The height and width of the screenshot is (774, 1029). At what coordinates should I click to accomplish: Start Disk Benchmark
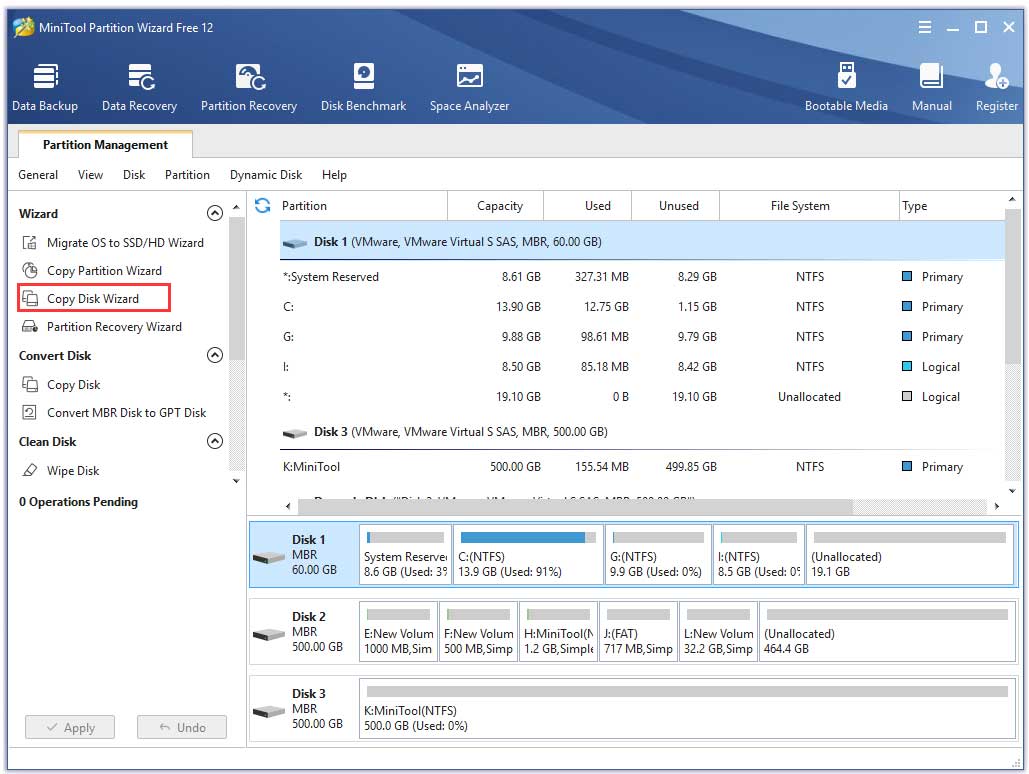(x=363, y=87)
